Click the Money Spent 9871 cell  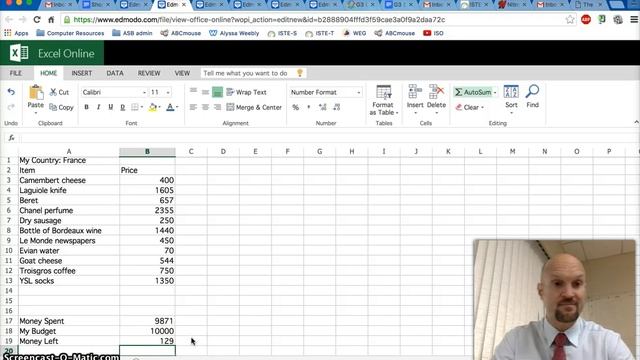147,321
